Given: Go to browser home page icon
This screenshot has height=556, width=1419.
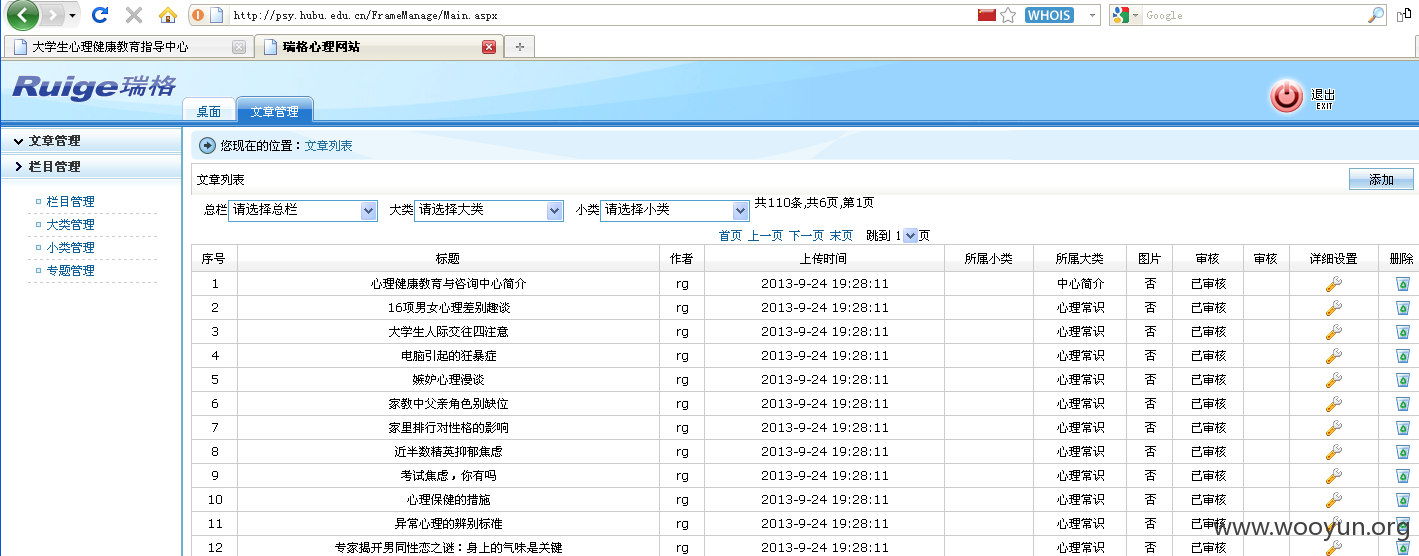Looking at the screenshot, I should point(168,15).
